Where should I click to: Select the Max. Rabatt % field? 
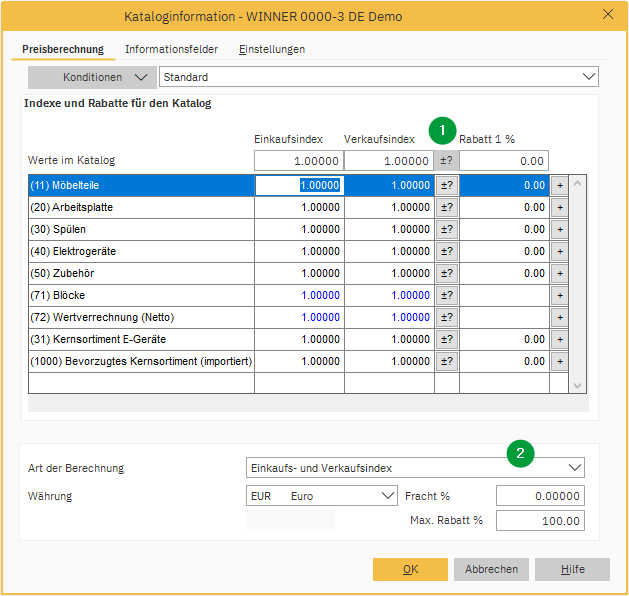[539, 520]
